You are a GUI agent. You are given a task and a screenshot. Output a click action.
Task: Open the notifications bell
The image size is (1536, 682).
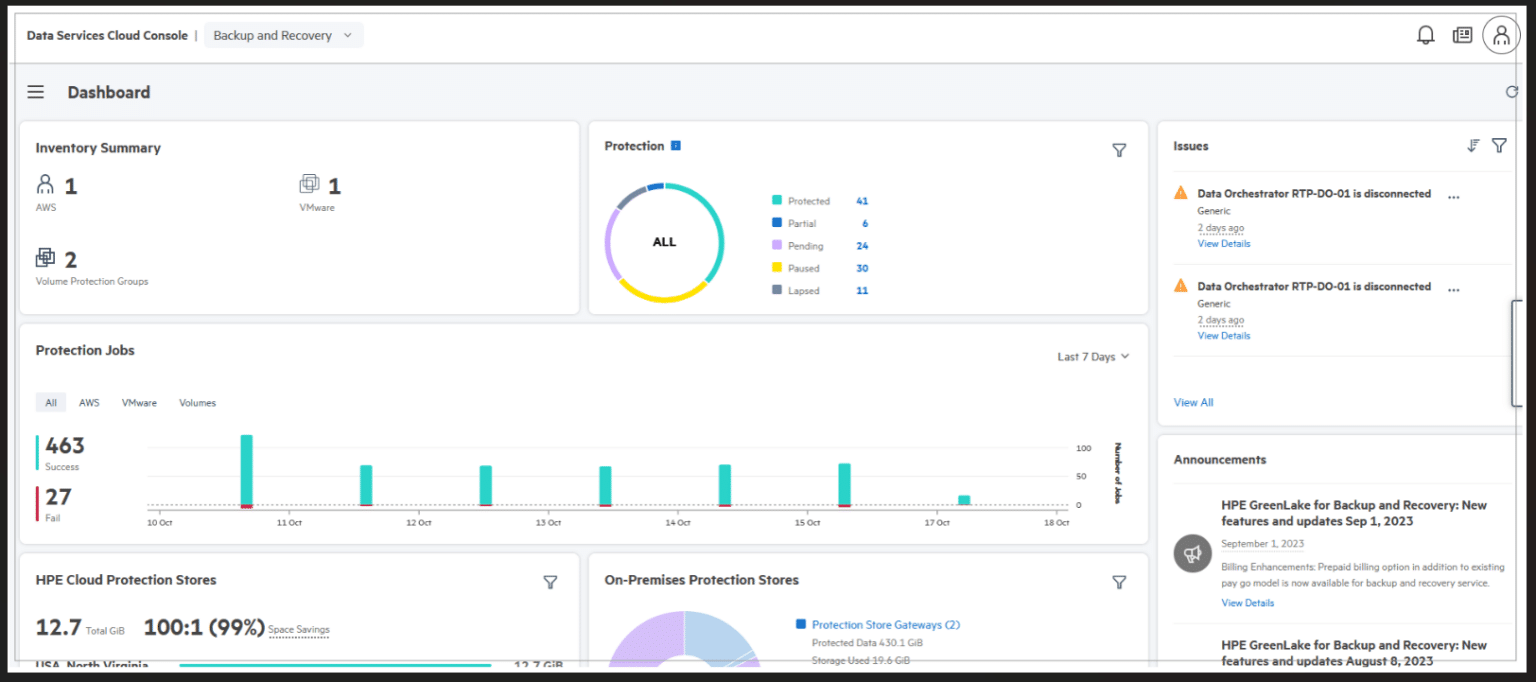tap(1426, 35)
